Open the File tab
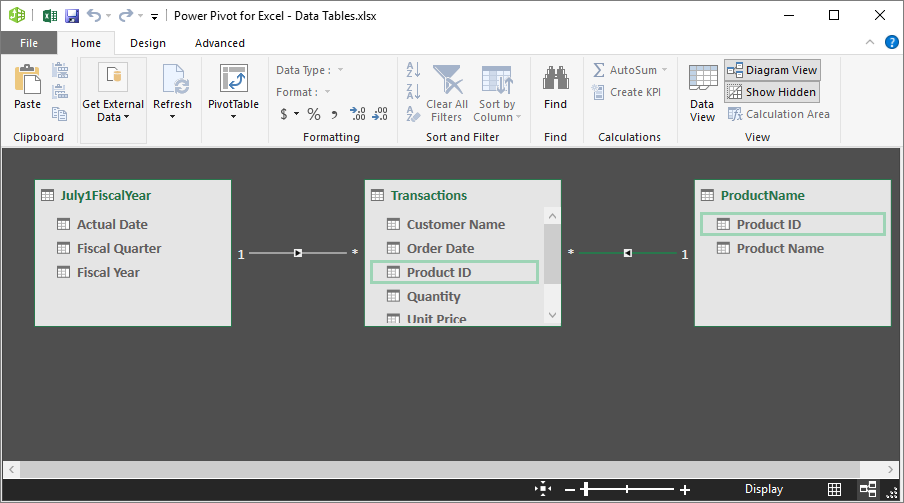 pyautogui.click(x=29, y=43)
